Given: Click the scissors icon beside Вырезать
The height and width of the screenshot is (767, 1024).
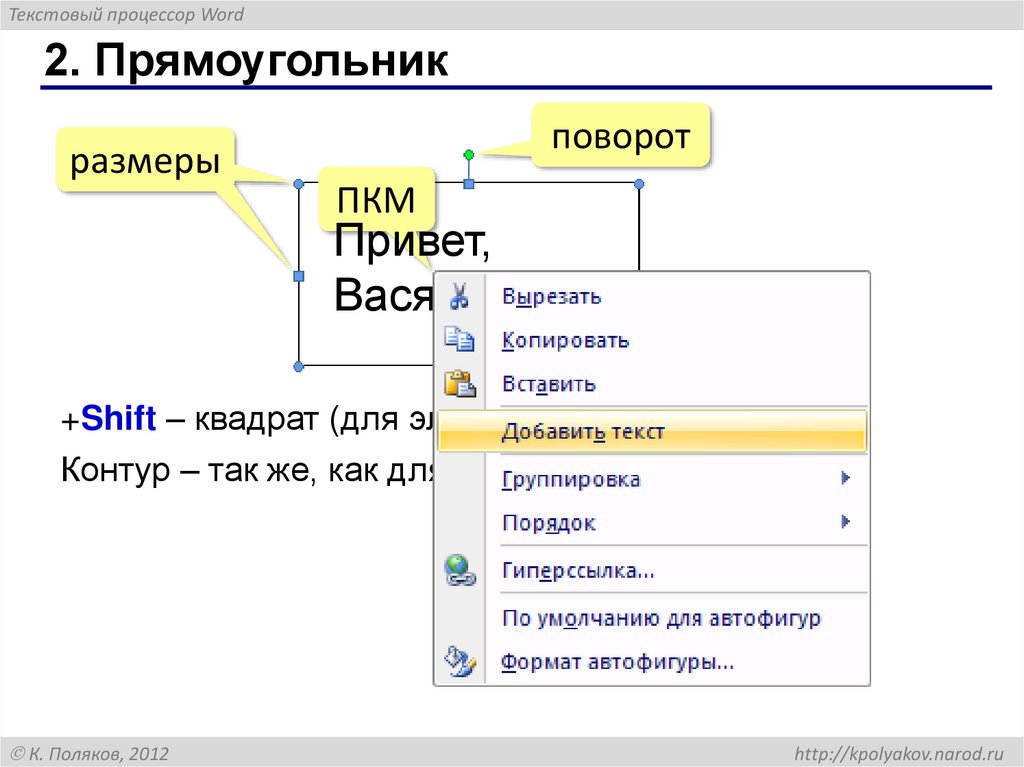Looking at the screenshot, I should [460, 296].
